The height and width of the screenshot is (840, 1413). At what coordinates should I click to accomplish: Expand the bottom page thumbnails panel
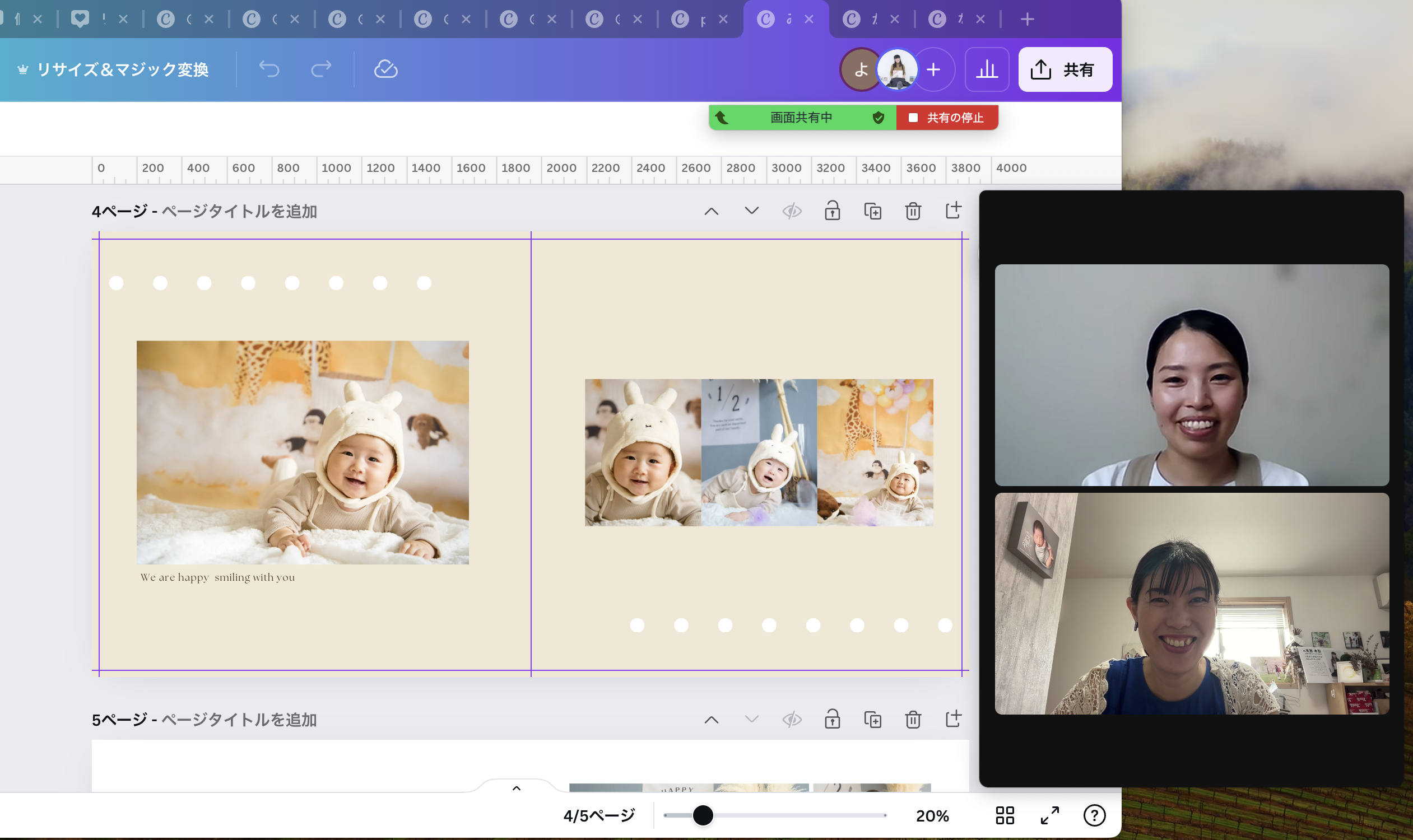(x=516, y=788)
